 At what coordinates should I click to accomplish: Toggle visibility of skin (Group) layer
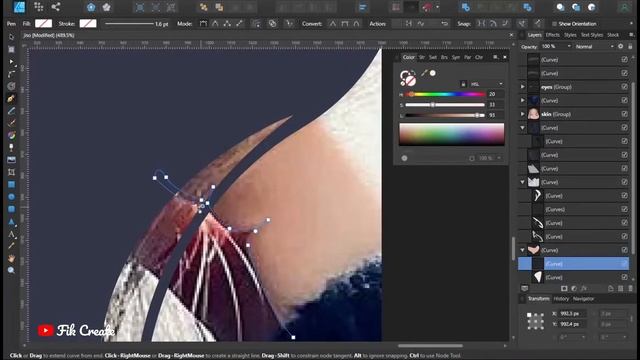pos(624,114)
